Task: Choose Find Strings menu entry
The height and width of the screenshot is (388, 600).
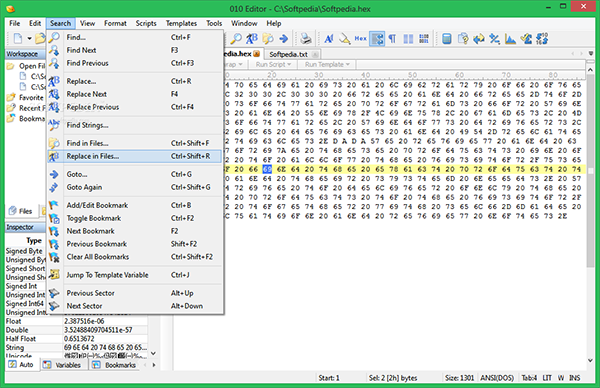Action: pyautogui.click(x=134, y=125)
